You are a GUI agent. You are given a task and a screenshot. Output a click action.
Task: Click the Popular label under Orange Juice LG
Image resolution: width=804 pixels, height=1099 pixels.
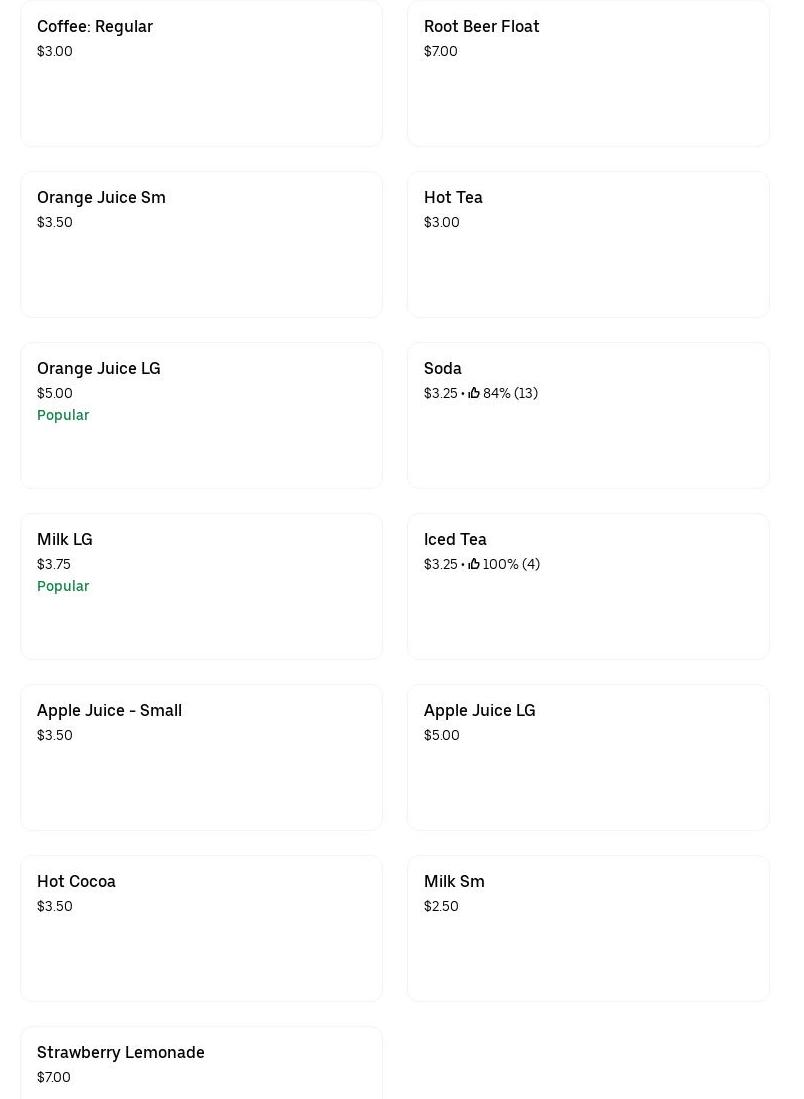coord(63,415)
